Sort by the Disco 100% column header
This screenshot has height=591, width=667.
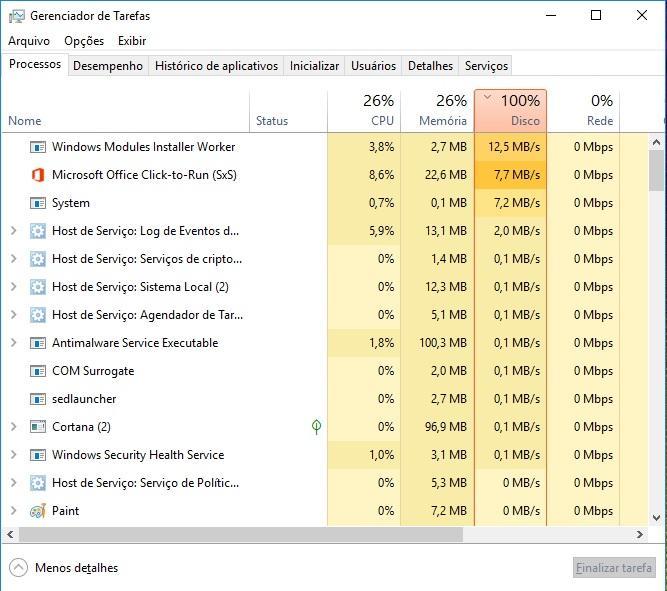pos(510,111)
